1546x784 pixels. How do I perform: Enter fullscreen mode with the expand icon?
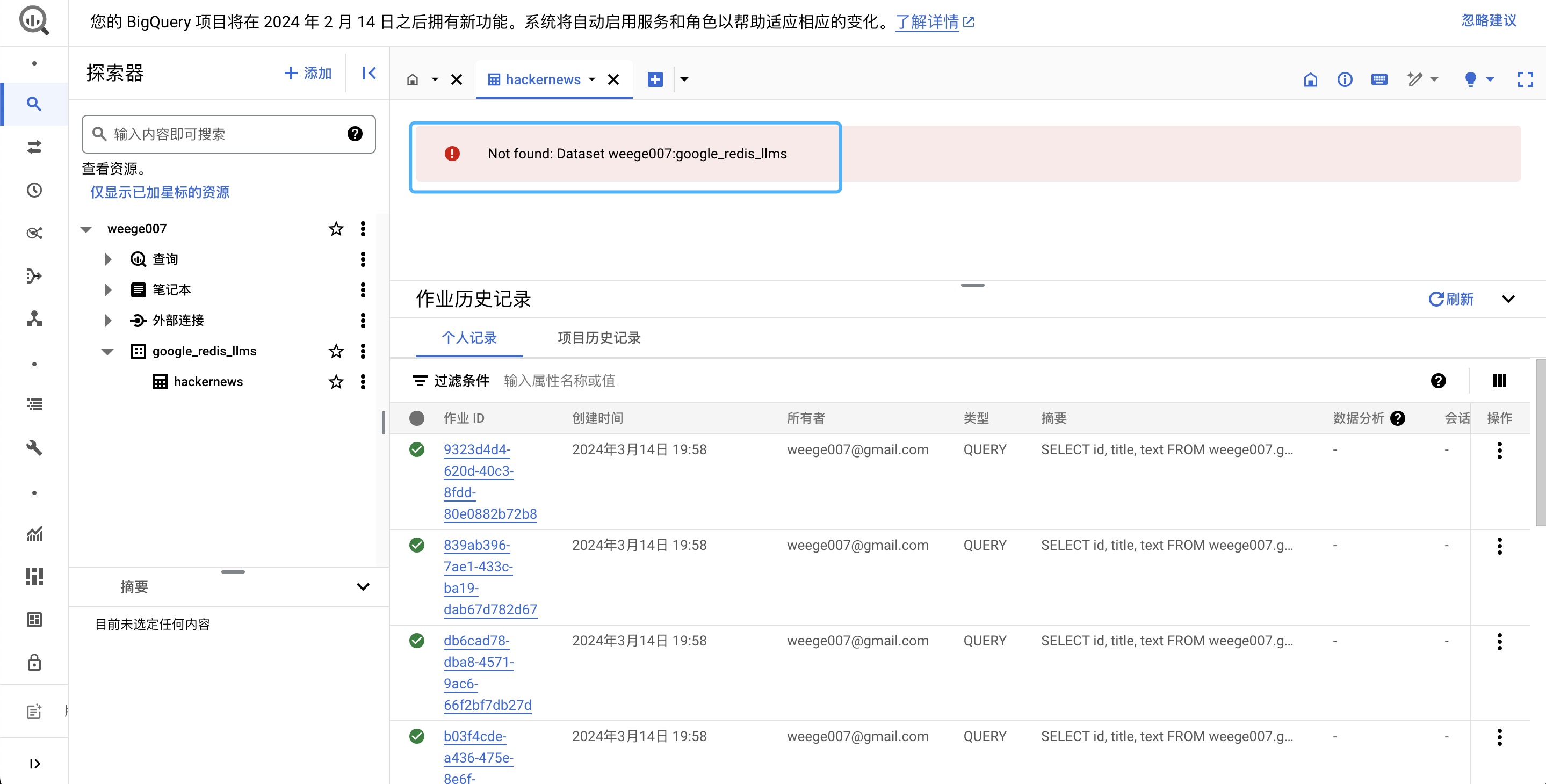click(x=1525, y=79)
